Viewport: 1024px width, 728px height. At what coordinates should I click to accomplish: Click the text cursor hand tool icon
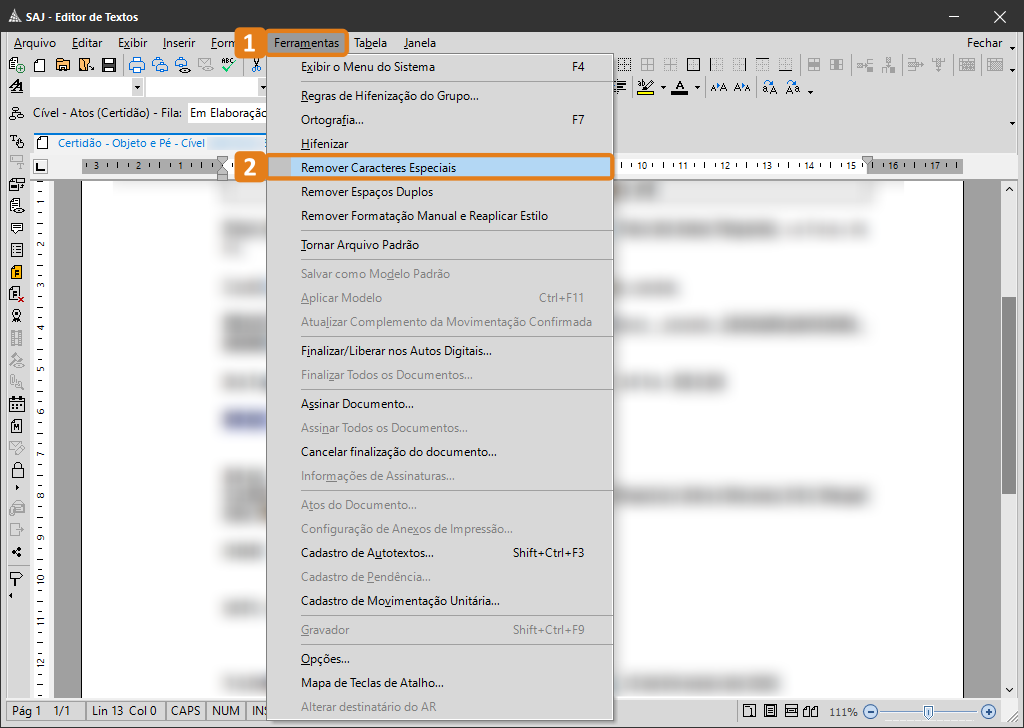[x=17, y=140]
